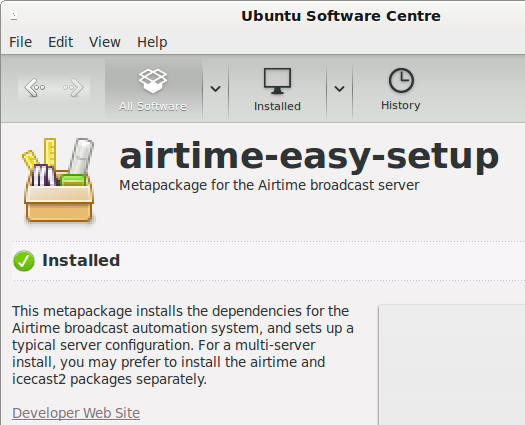Click the green Installed checkmark icon
Screen dimensions: 525x425
(x=24, y=261)
